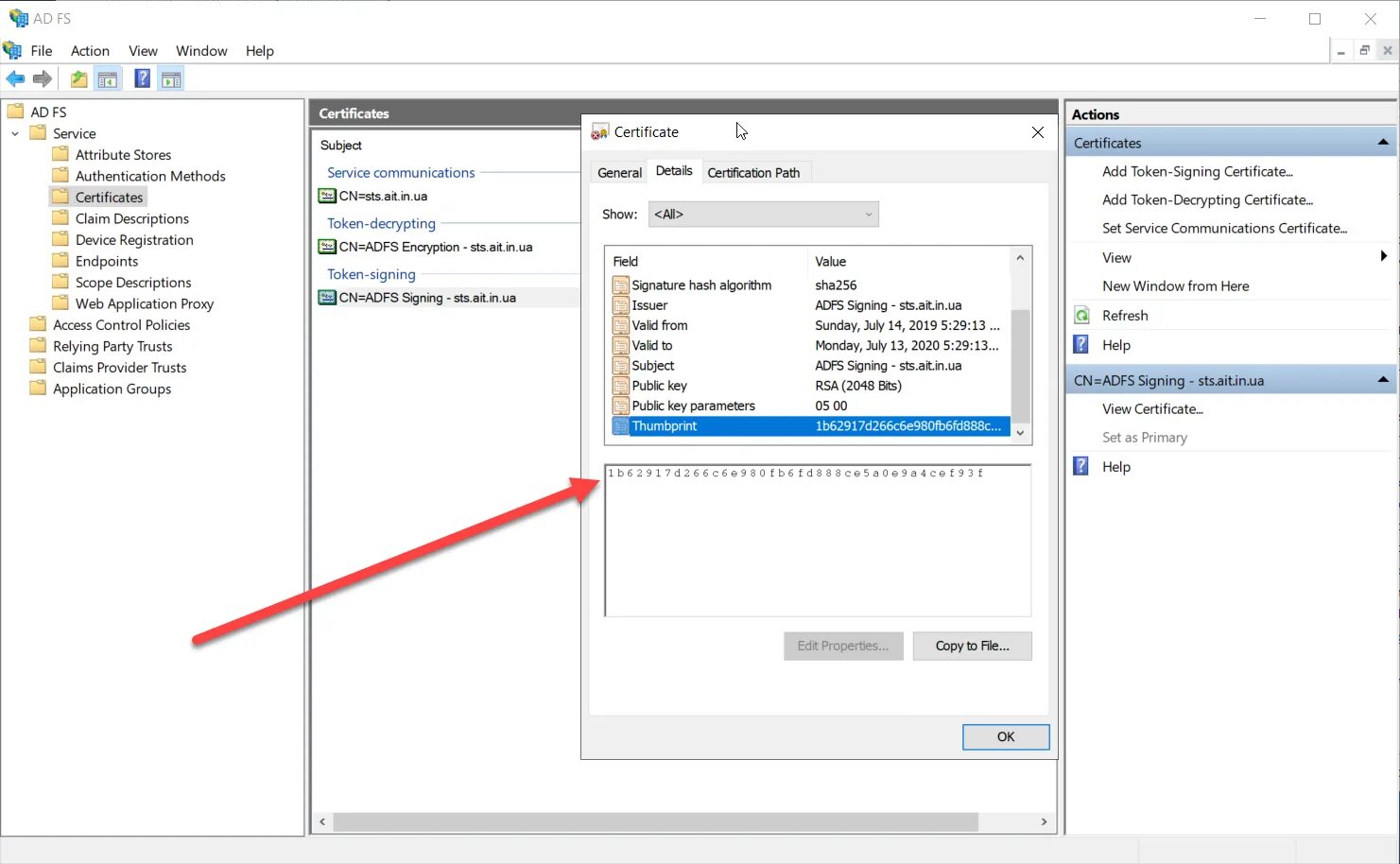Click Help icon under CN=ADFS Signing section
This screenshot has height=864, width=1400.
pos(1082,466)
